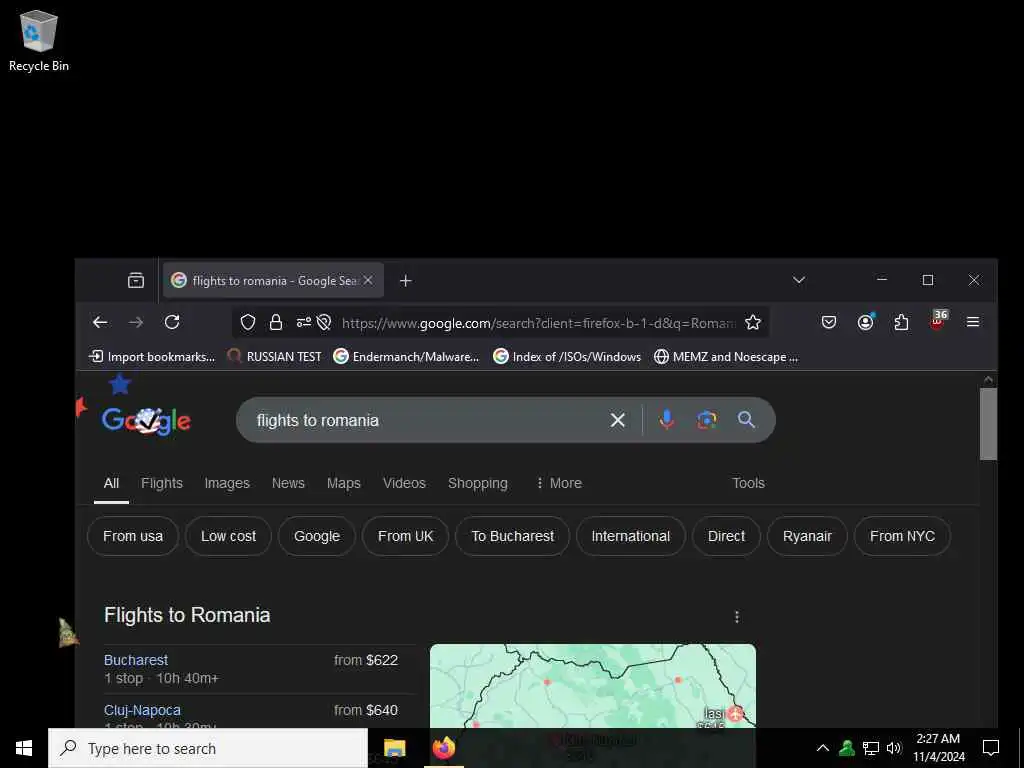Switch to the Shopping tab

pyautogui.click(x=477, y=483)
